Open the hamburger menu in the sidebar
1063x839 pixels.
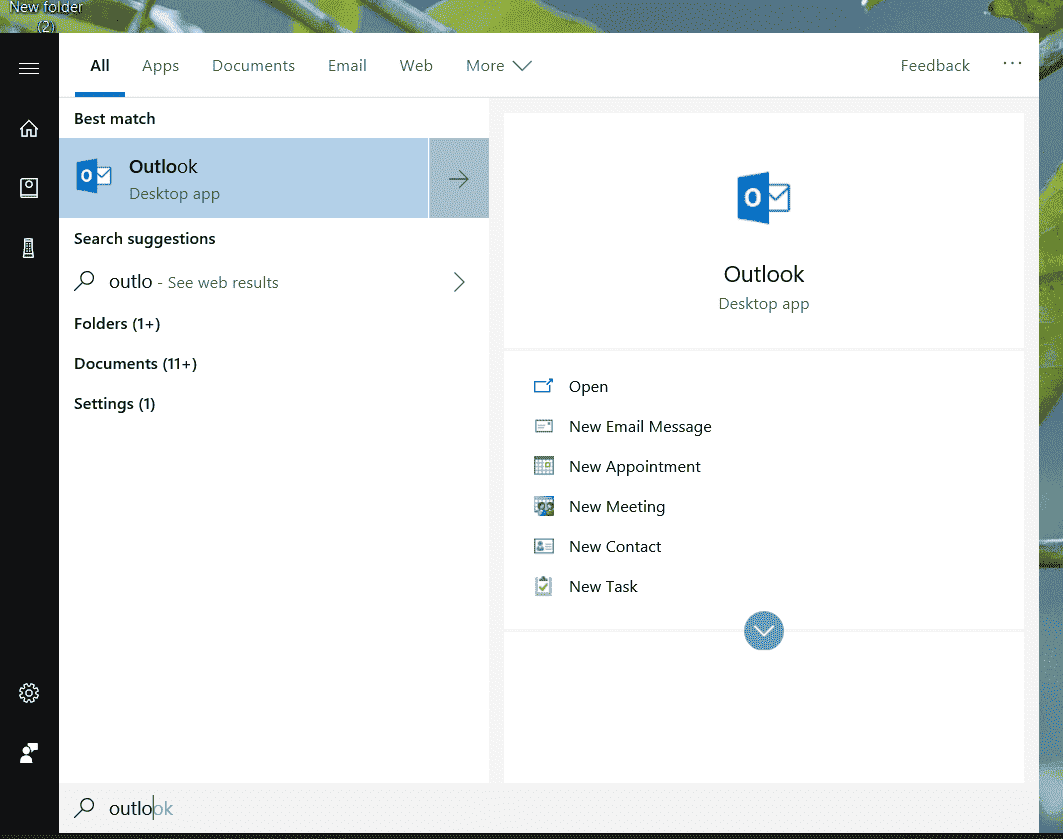click(28, 68)
